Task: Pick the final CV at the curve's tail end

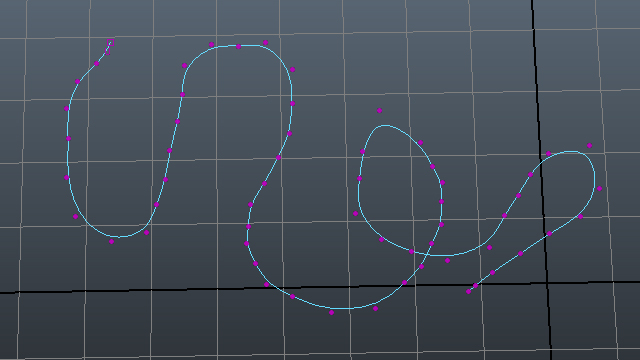Action: pyautogui.click(x=469, y=291)
